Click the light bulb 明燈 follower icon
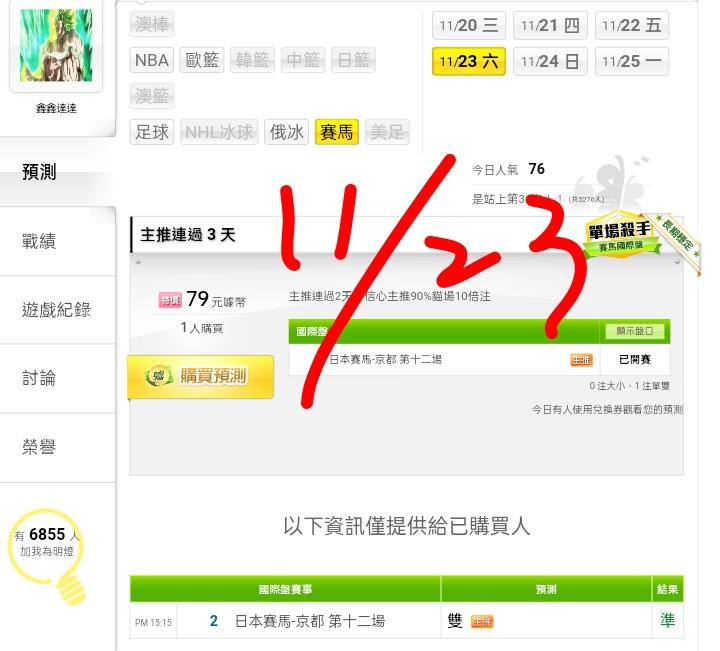 click(48, 556)
